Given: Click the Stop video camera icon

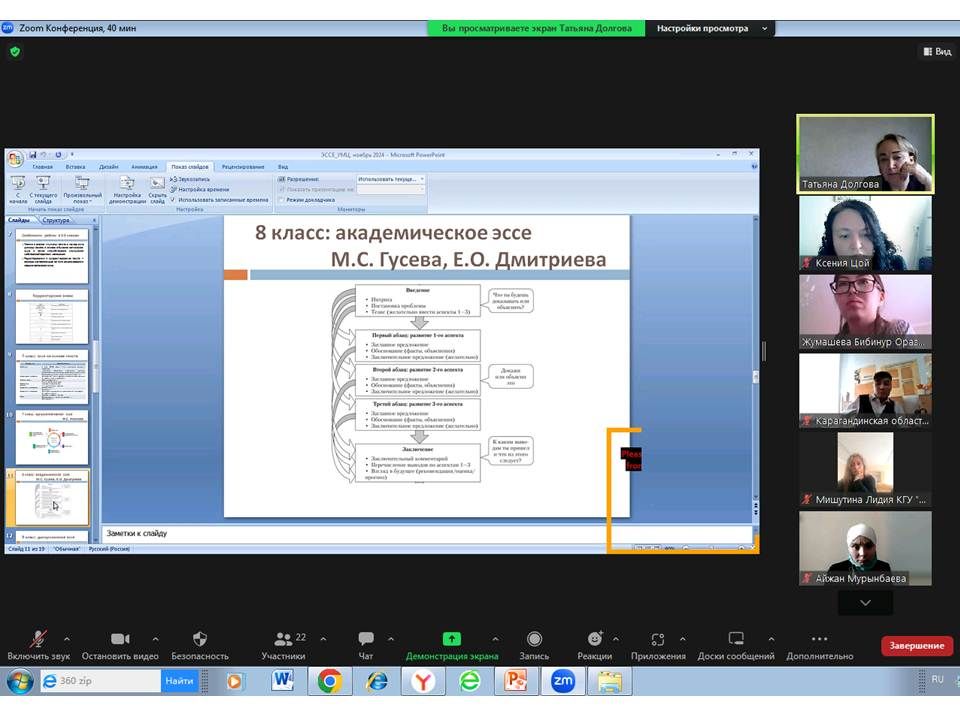Looking at the screenshot, I should pyautogui.click(x=120, y=639).
